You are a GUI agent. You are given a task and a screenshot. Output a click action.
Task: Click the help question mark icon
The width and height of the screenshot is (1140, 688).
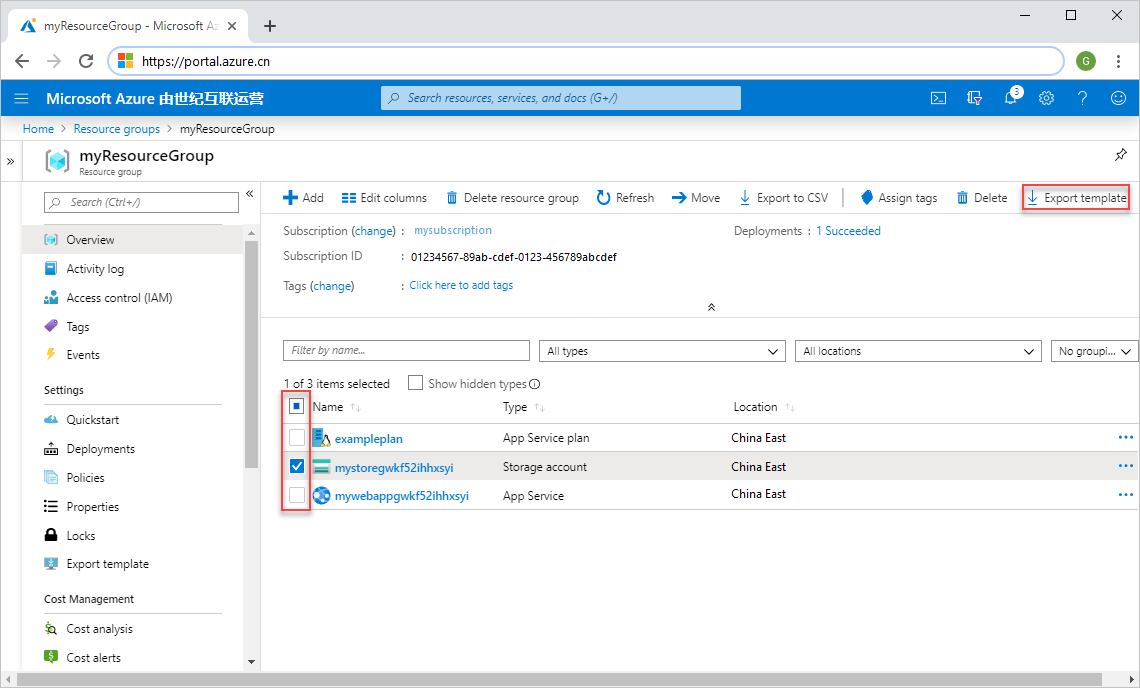click(x=1082, y=98)
